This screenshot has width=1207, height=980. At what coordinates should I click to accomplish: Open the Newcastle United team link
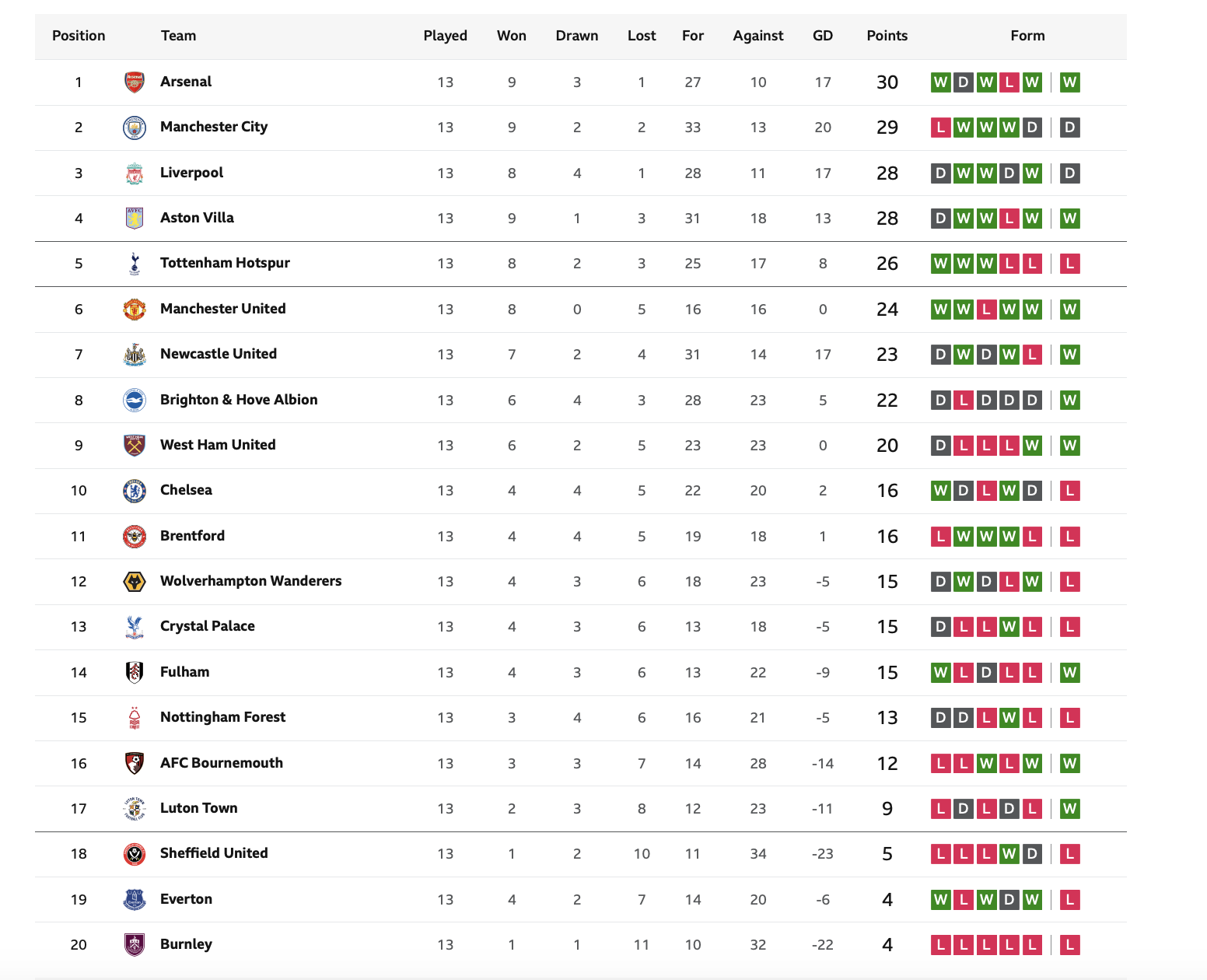pyautogui.click(x=219, y=354)
